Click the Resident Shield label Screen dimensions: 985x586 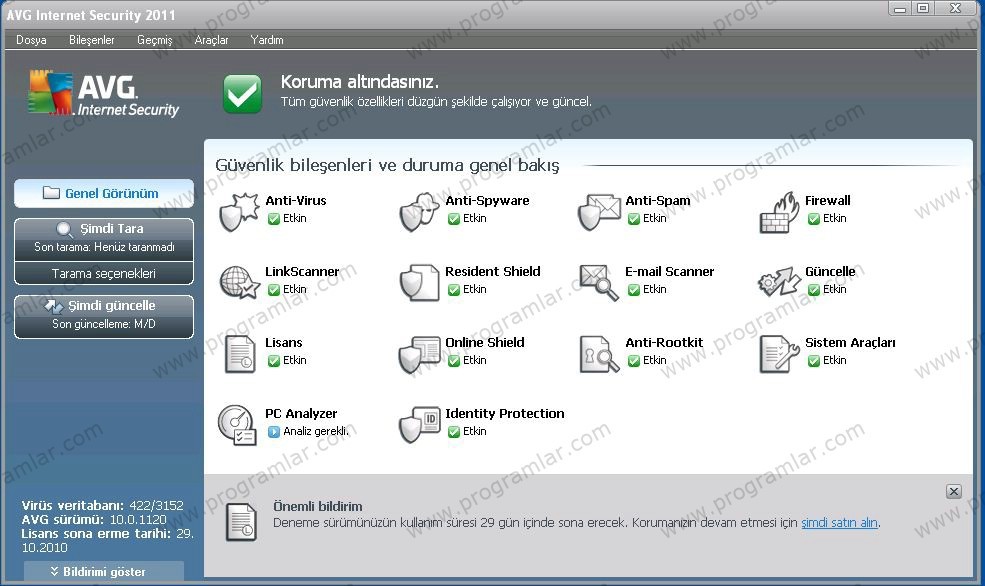click(x=492, y=271)
